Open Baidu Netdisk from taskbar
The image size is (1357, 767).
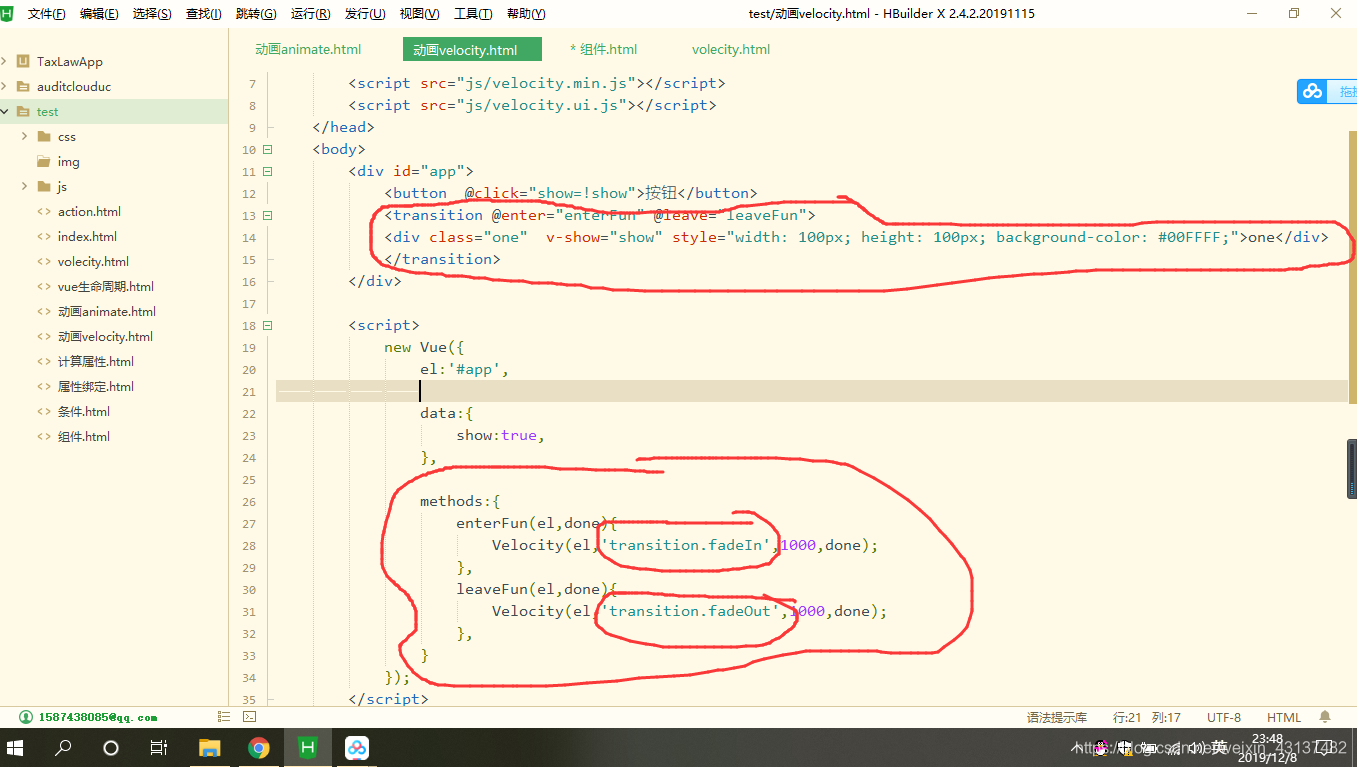[357, 748]
